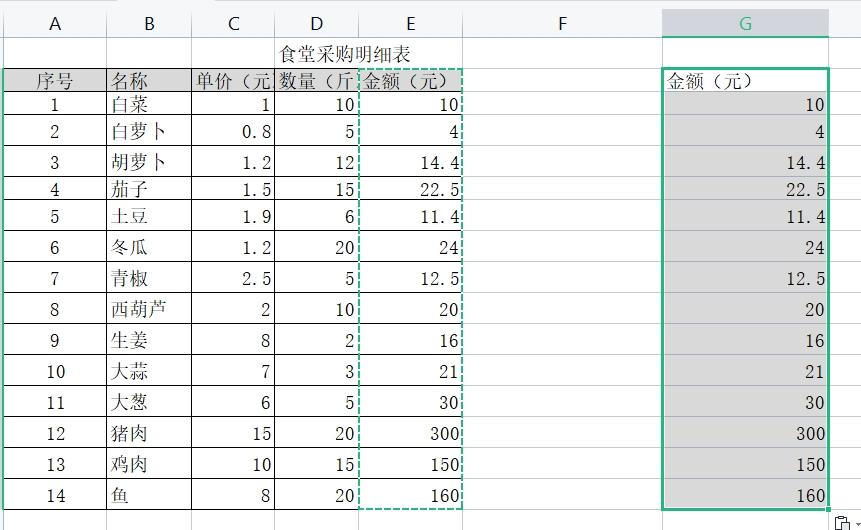This screenshot has width=861, height=530.
Task: Select the cell containing 冬瓜
Action: pos(149,246)
